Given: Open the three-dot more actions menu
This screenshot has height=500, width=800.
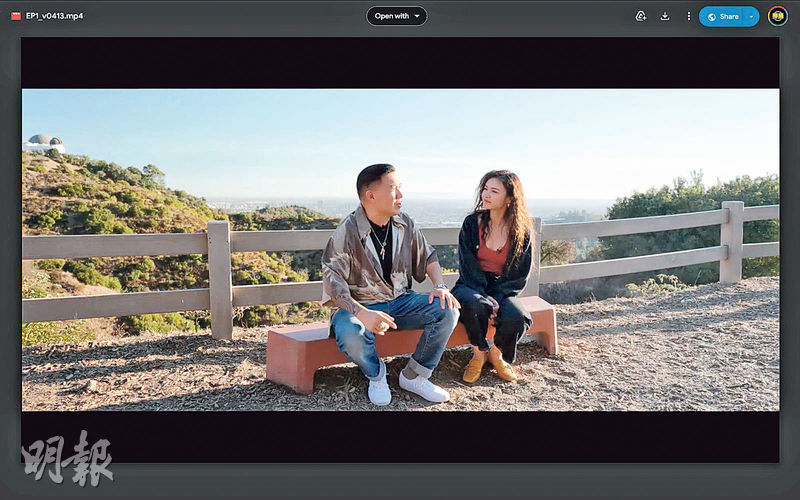Looking at the screenshot, I should (688, 16).
